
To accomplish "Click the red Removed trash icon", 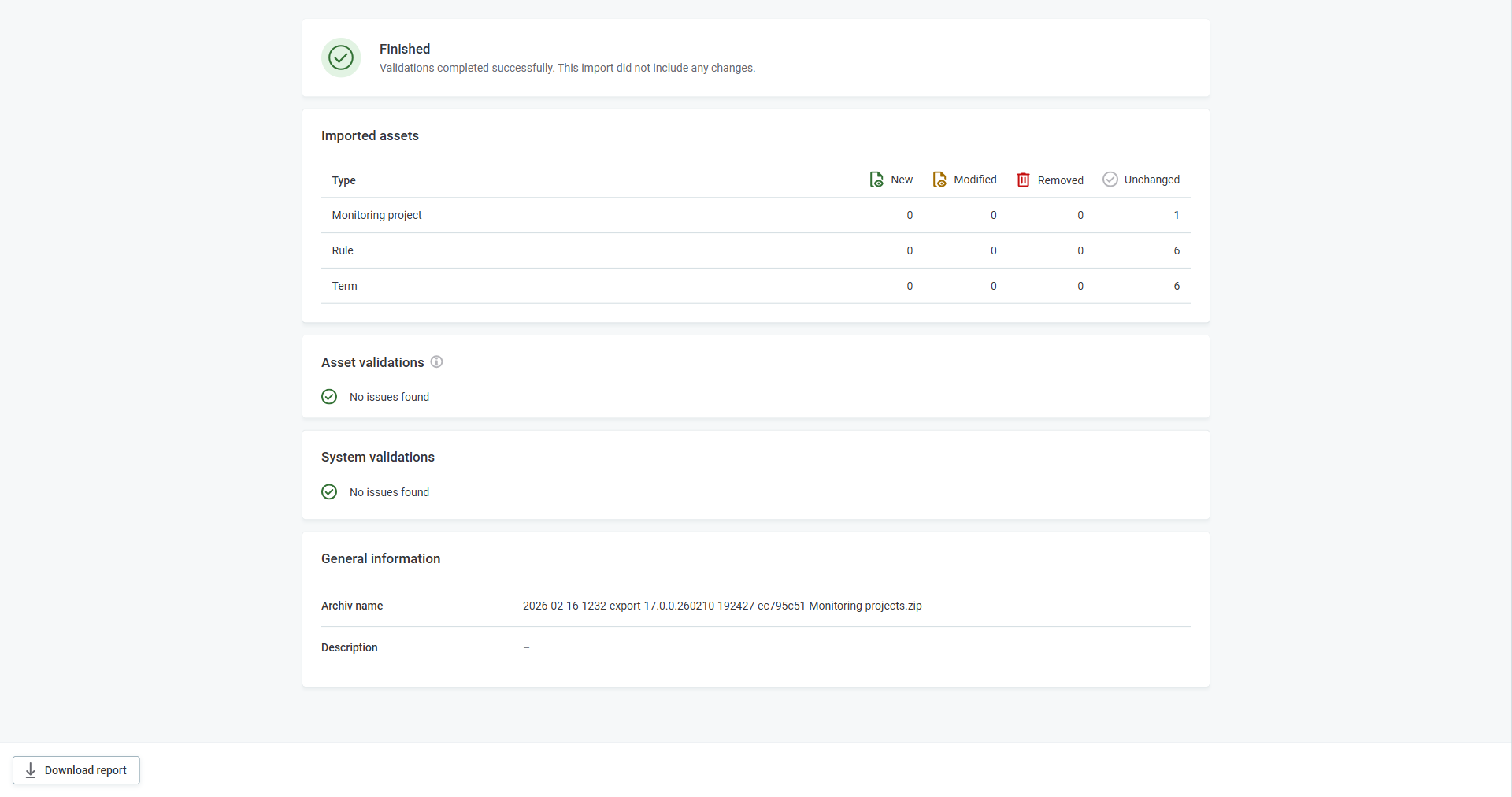I will (x=1024, y=180).
